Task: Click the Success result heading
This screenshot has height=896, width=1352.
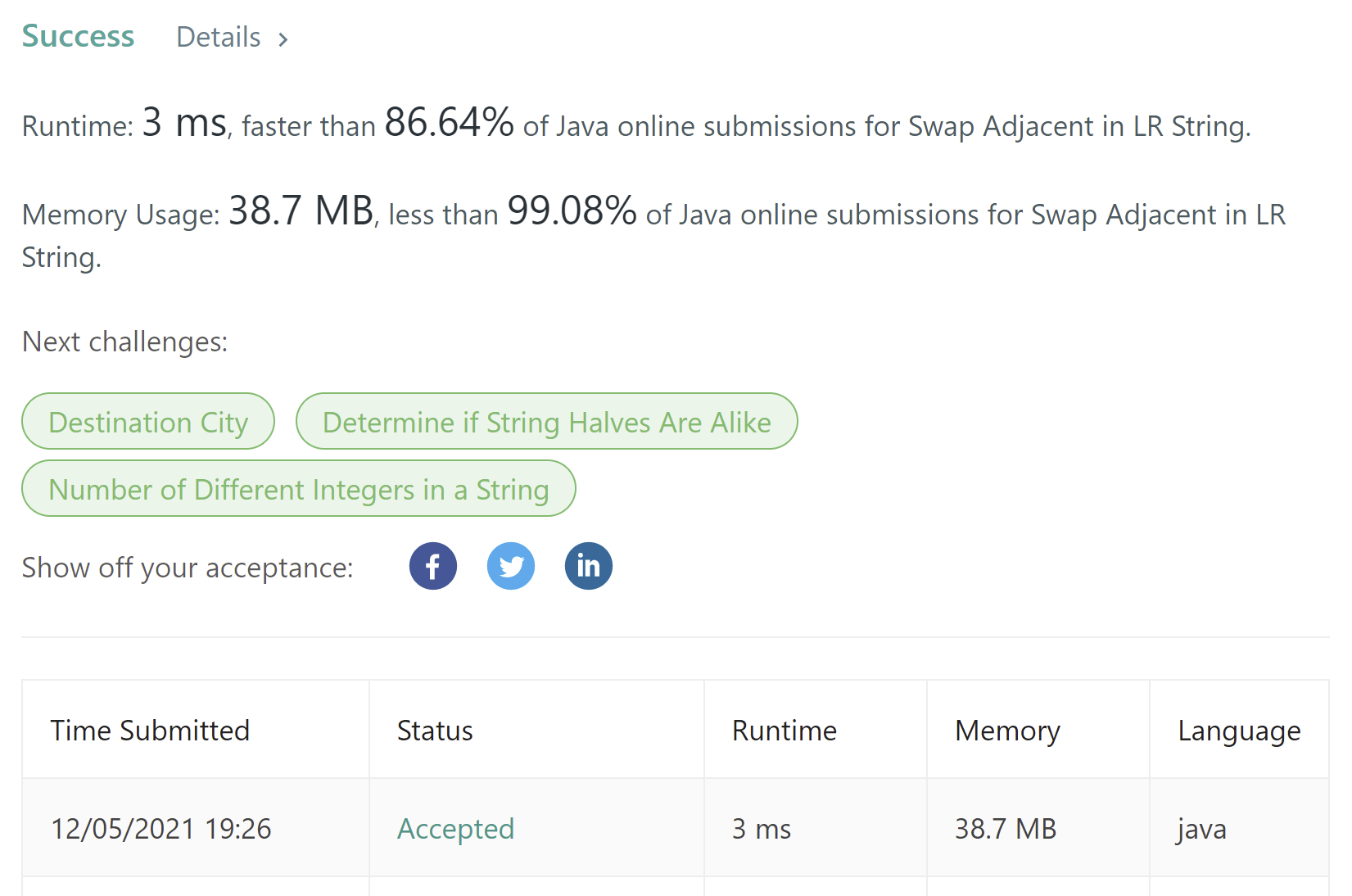Action: tap(78, 37)
